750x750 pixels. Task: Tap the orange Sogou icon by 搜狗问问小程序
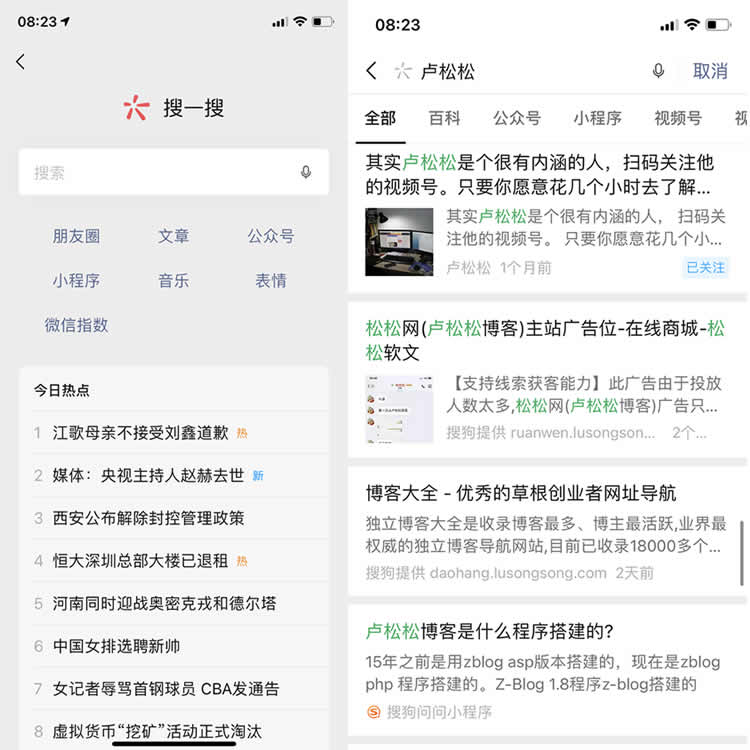point(374,712)
